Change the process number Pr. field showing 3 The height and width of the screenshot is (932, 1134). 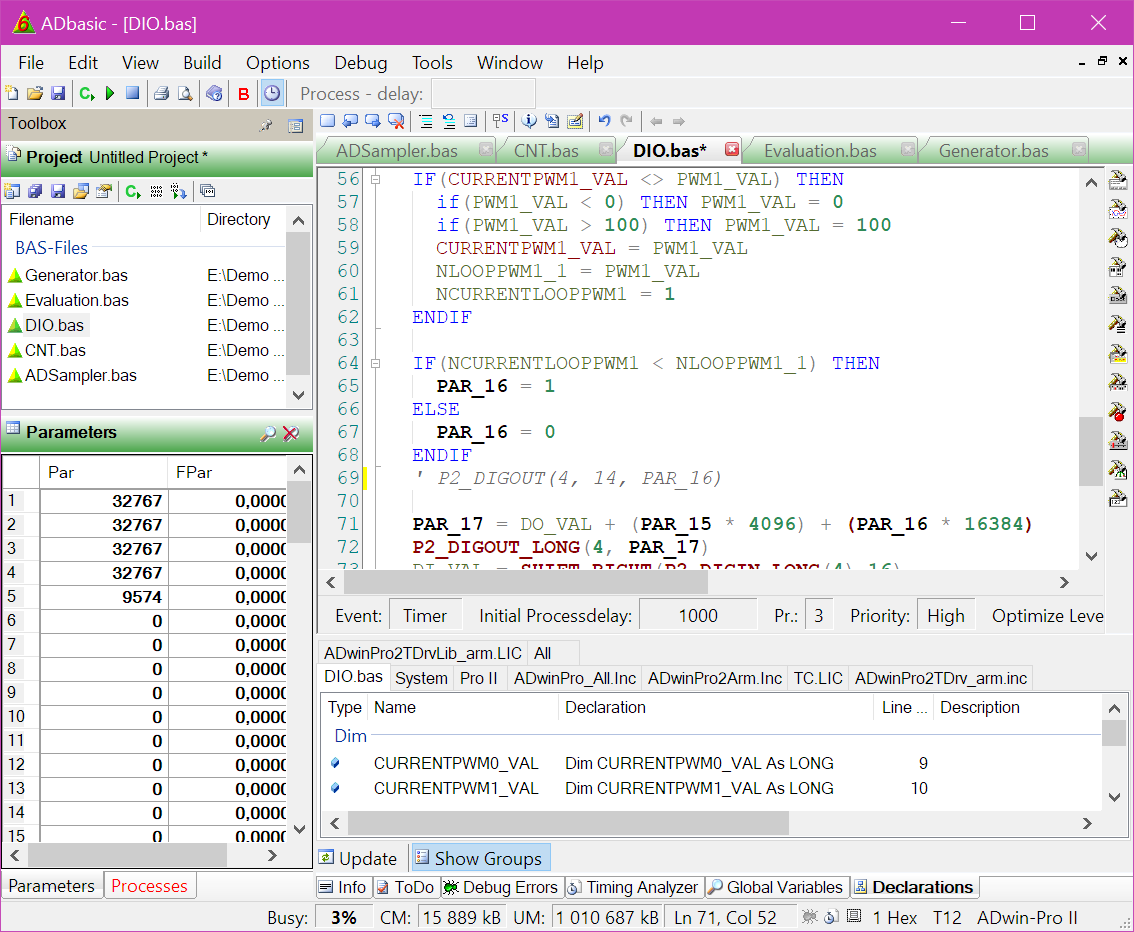point(818,616)
